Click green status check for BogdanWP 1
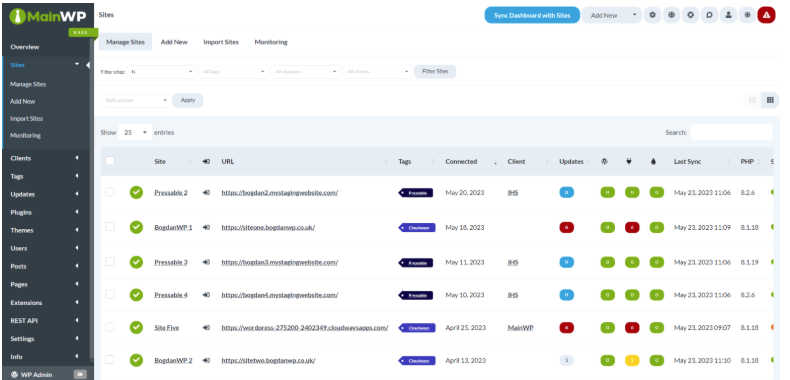The image size is (790, 380). (136, 227)
